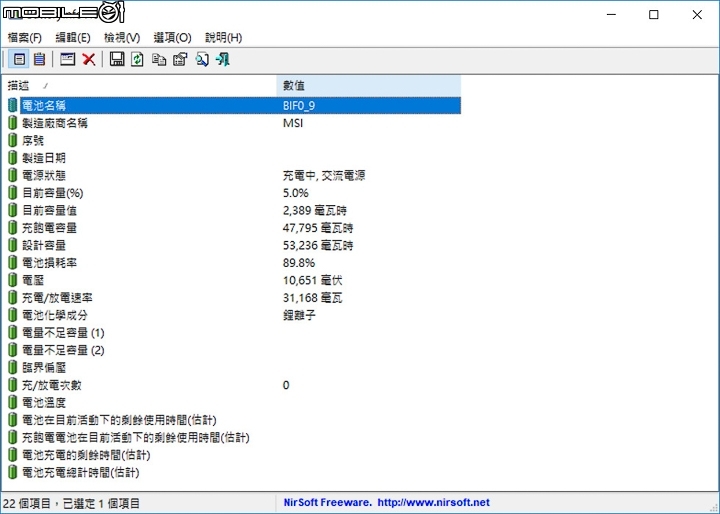This screenshot has height=514, width=720.
Task: Click the BIF0_9 value cell
Action: (299, 106)
